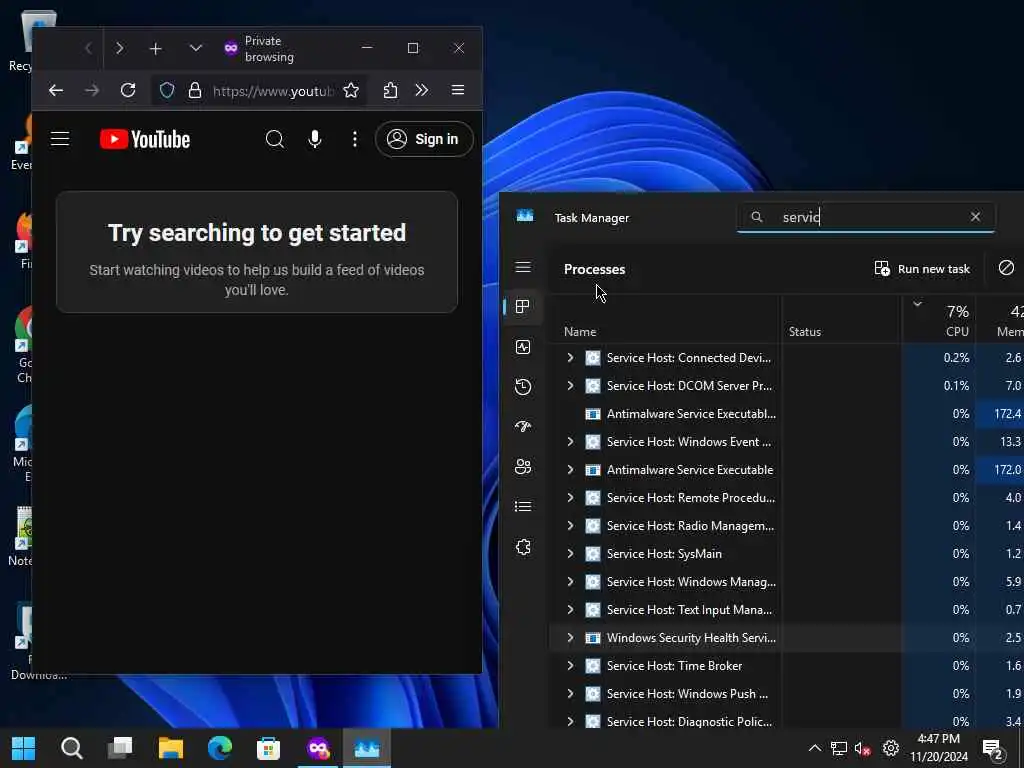The image size is (1024, 768).
Task: Select Service Host: Time Broker process name
Action: pos(674,666)
